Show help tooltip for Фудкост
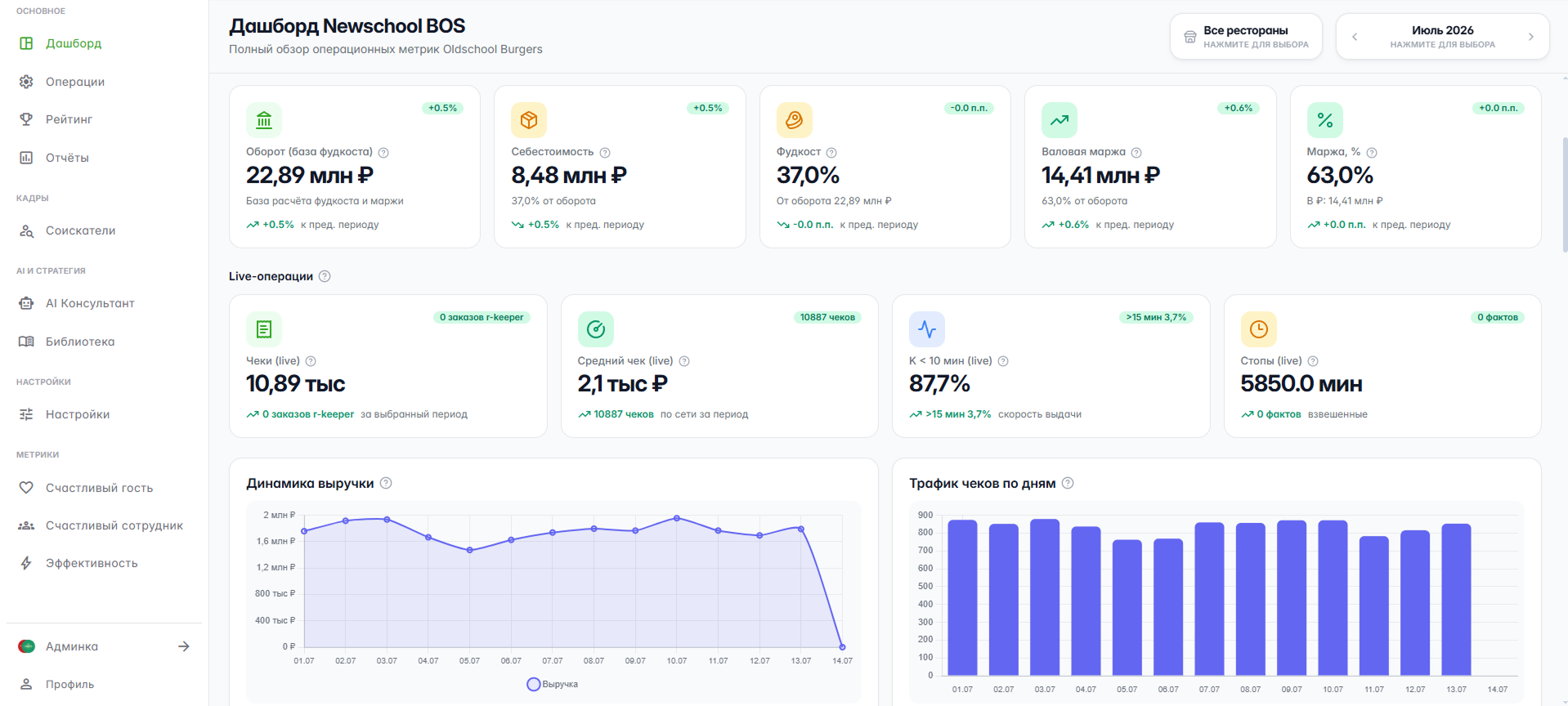This screenshot has width=1568, height=706. point(831,153)
